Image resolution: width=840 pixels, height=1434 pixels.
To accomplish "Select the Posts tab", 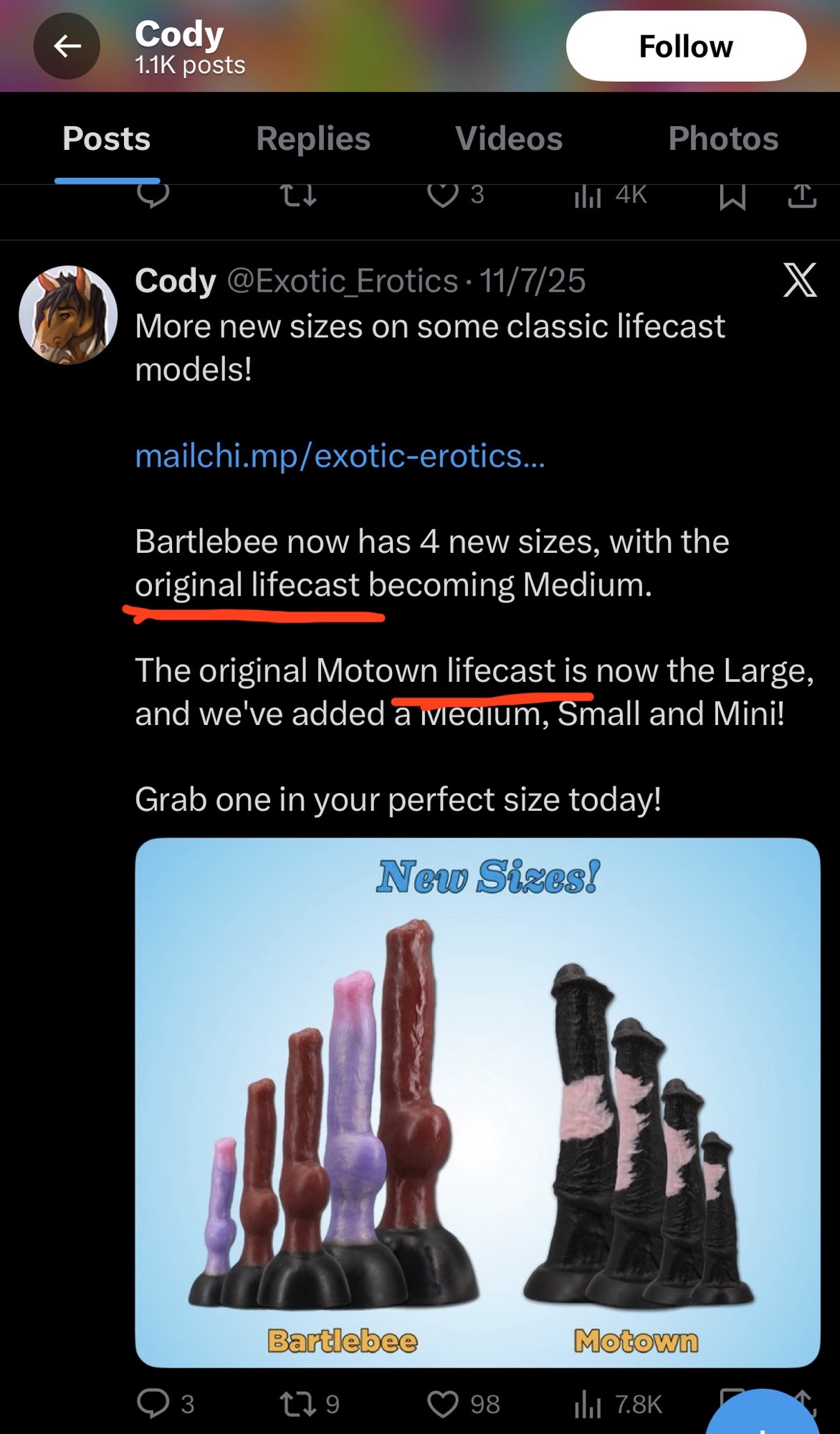I will [107, 138].
